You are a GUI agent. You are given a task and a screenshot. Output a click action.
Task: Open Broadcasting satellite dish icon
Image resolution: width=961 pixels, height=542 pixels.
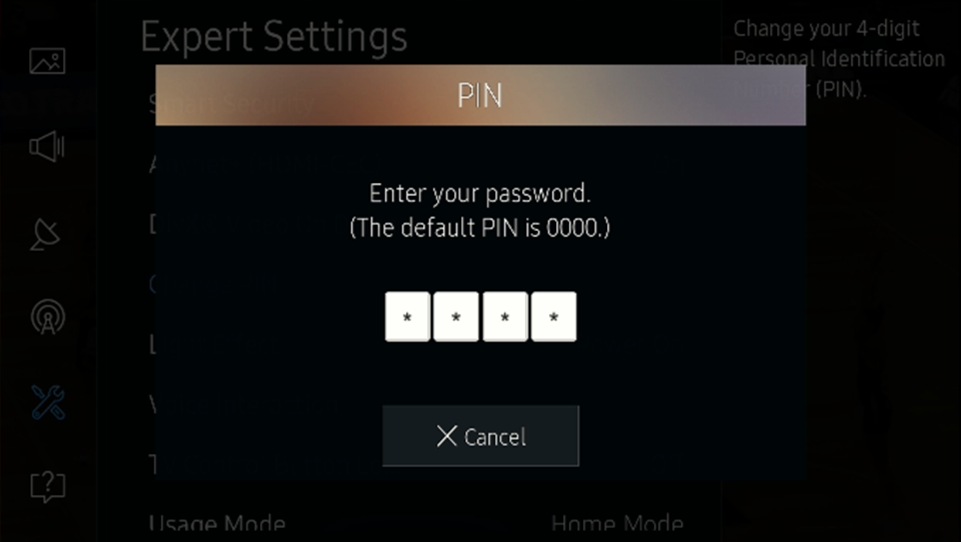coord(46,235)
